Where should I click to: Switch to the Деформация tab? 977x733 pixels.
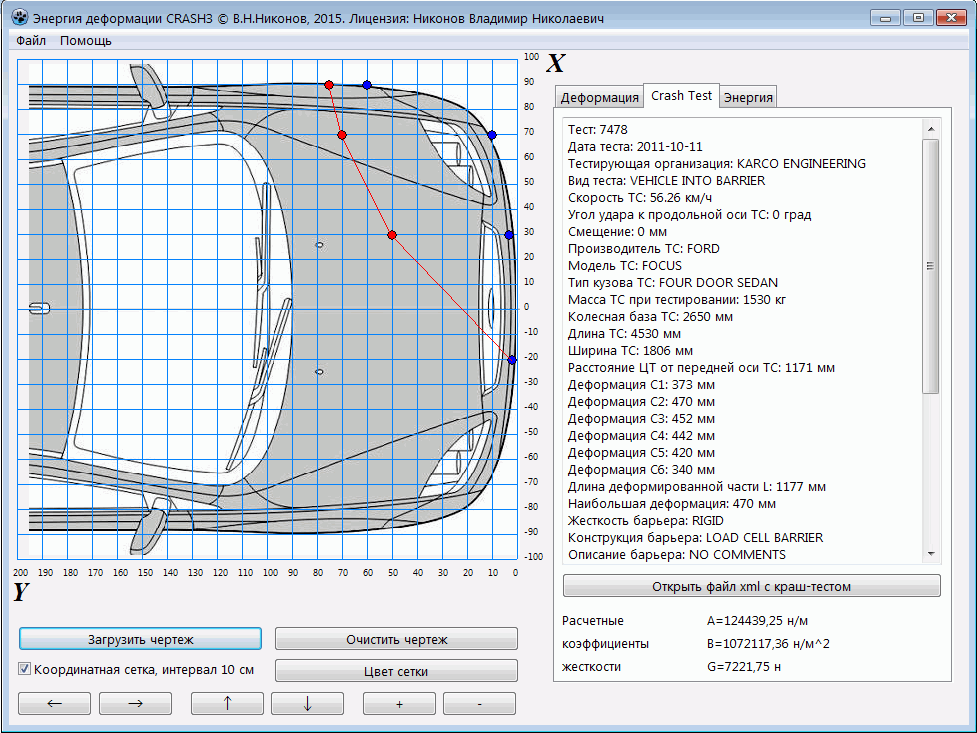tap(599, 97)
